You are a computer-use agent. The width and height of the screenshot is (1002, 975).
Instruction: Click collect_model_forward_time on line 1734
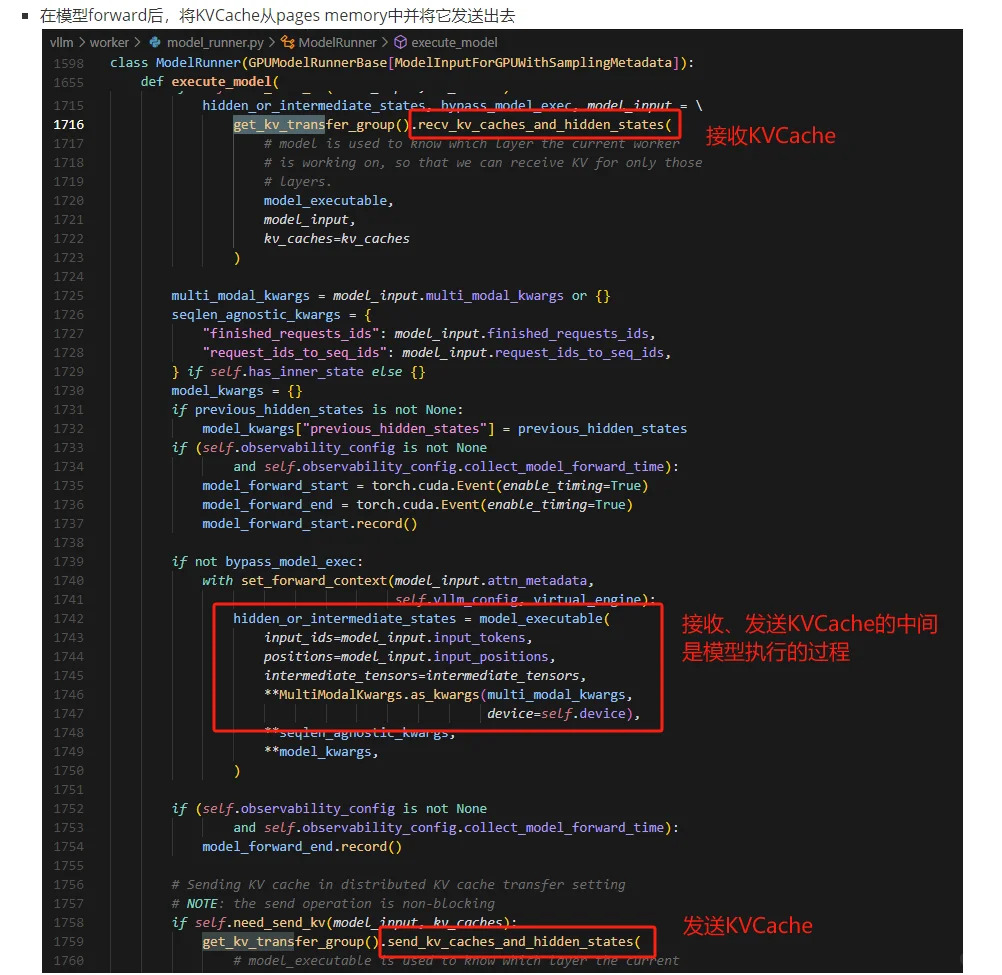coord(564,466)
